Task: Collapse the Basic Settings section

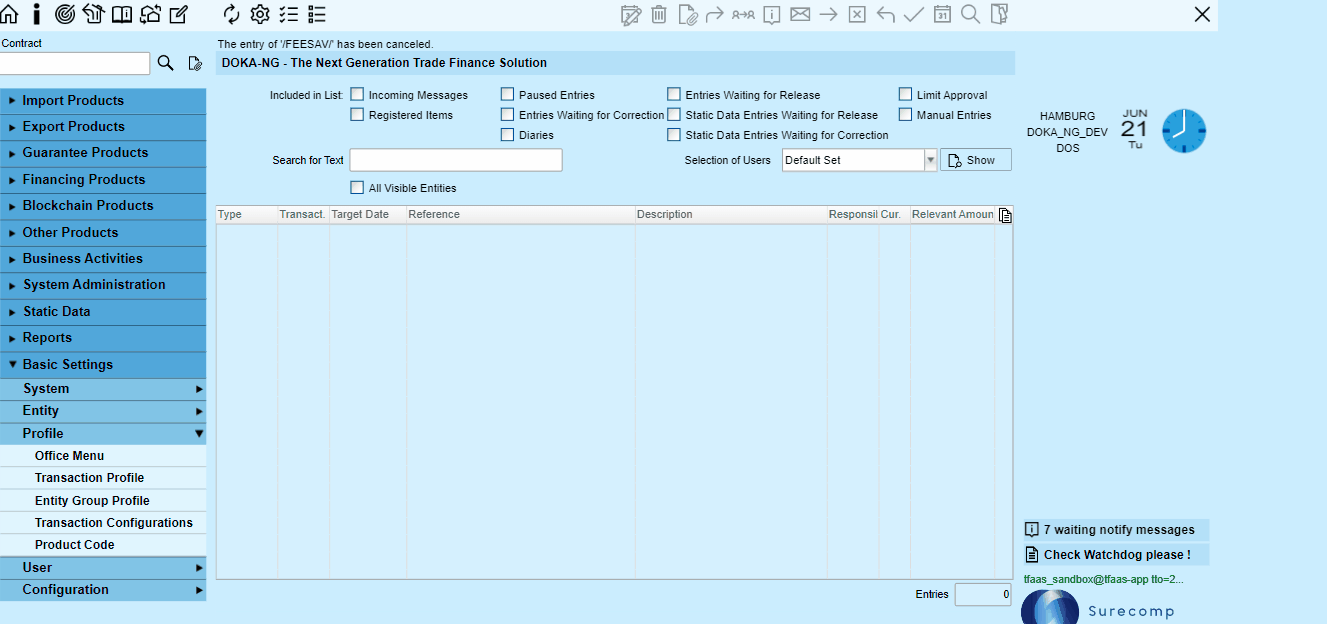Action: coord(103,365)
